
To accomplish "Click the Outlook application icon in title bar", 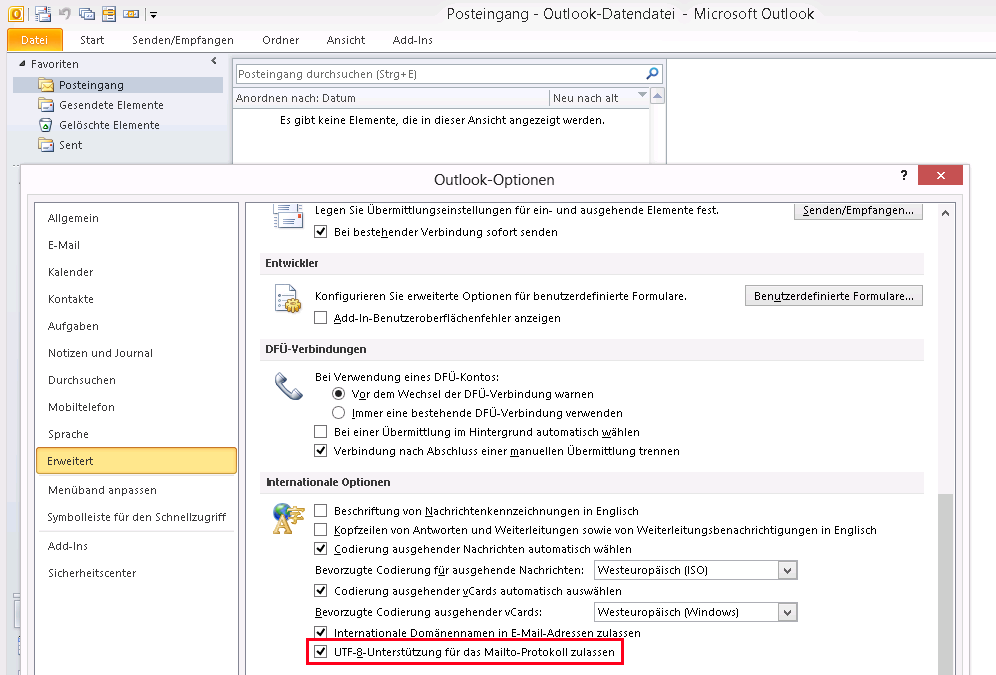I will (x=16, y=14).
